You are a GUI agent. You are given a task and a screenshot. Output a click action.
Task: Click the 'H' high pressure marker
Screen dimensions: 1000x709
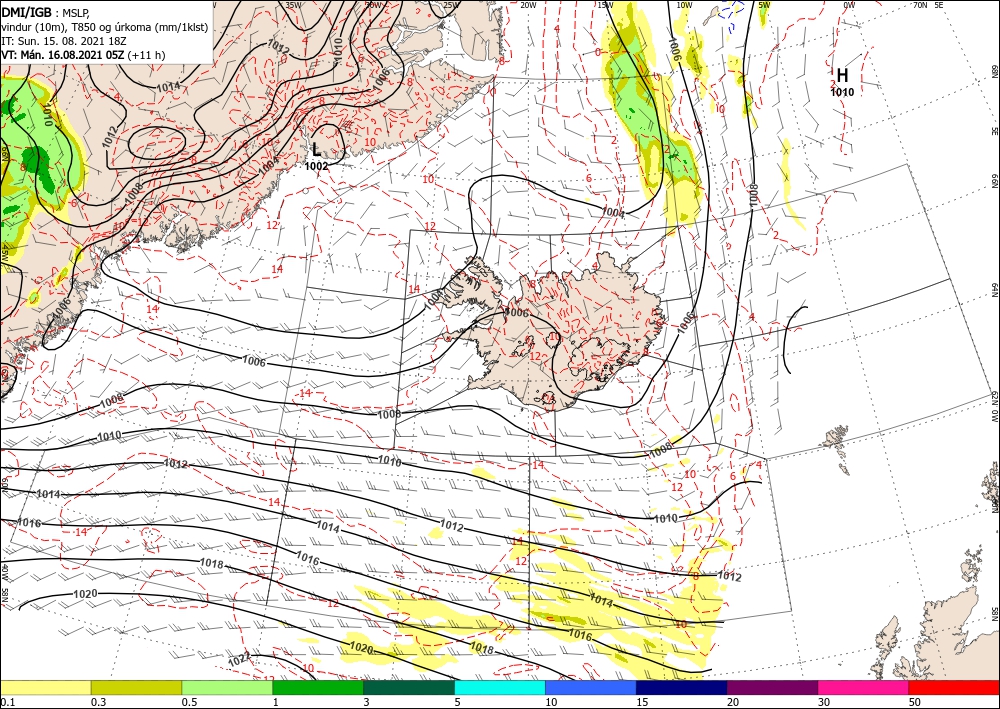[842, 75]
